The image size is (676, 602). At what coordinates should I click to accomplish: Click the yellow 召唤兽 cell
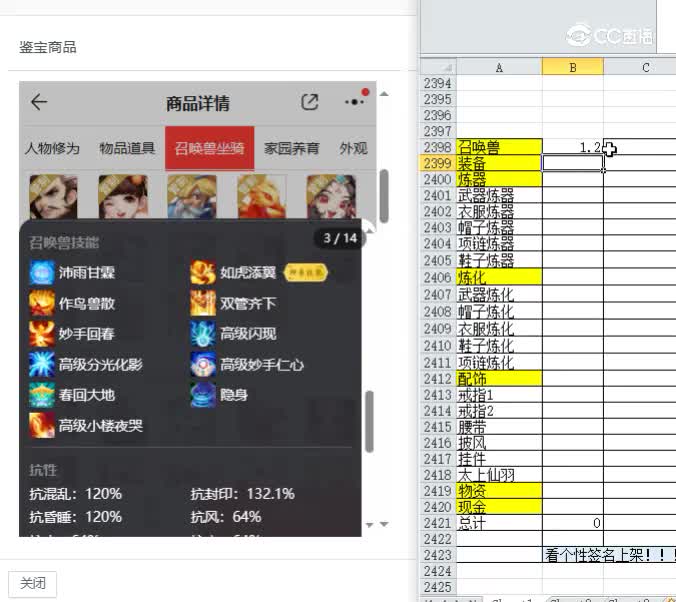click(499, 147)
